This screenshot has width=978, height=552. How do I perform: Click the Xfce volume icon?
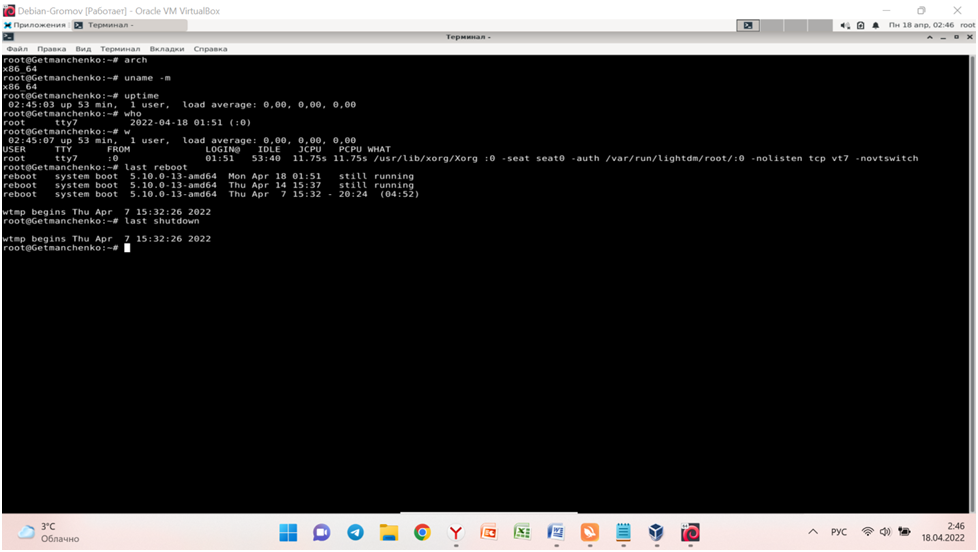(845, 26)
